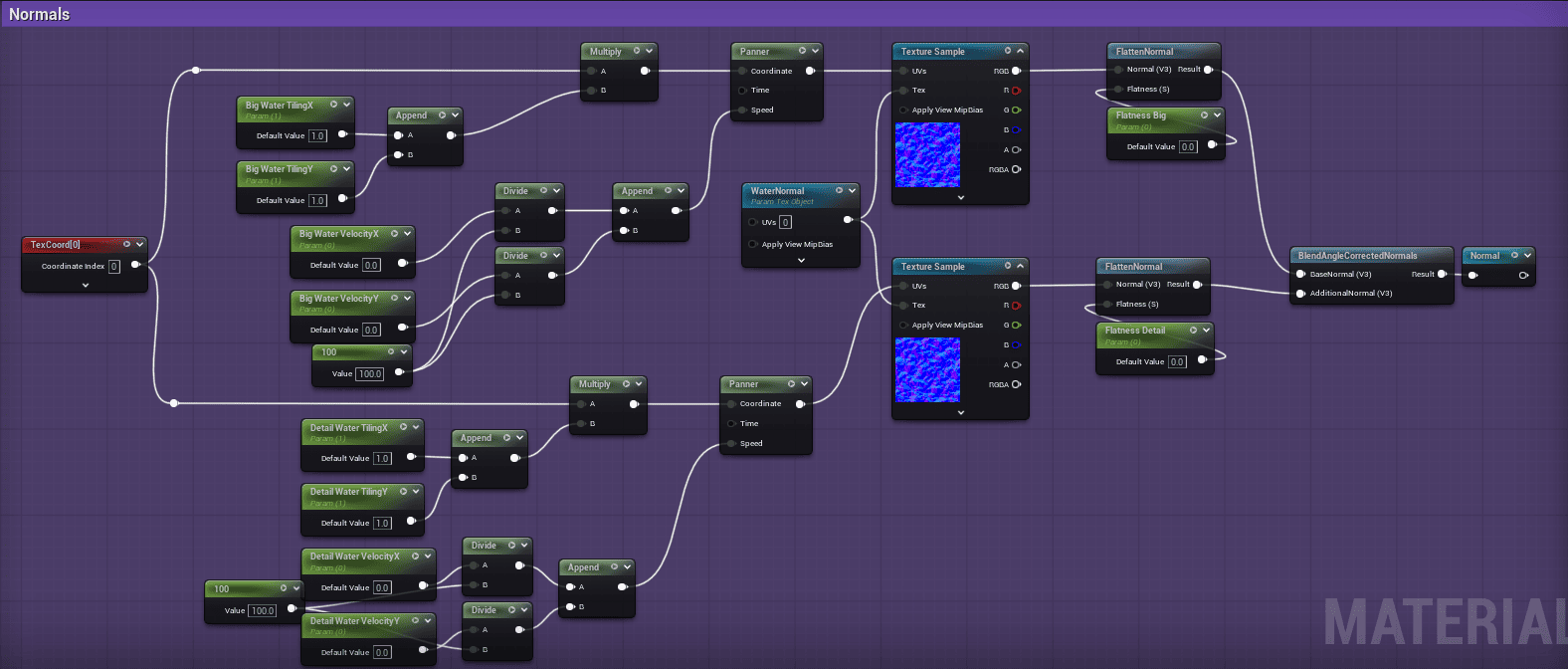Select the Detail Water VelocityX node header
Screen dimensions: 1568x669
[354, 557]
